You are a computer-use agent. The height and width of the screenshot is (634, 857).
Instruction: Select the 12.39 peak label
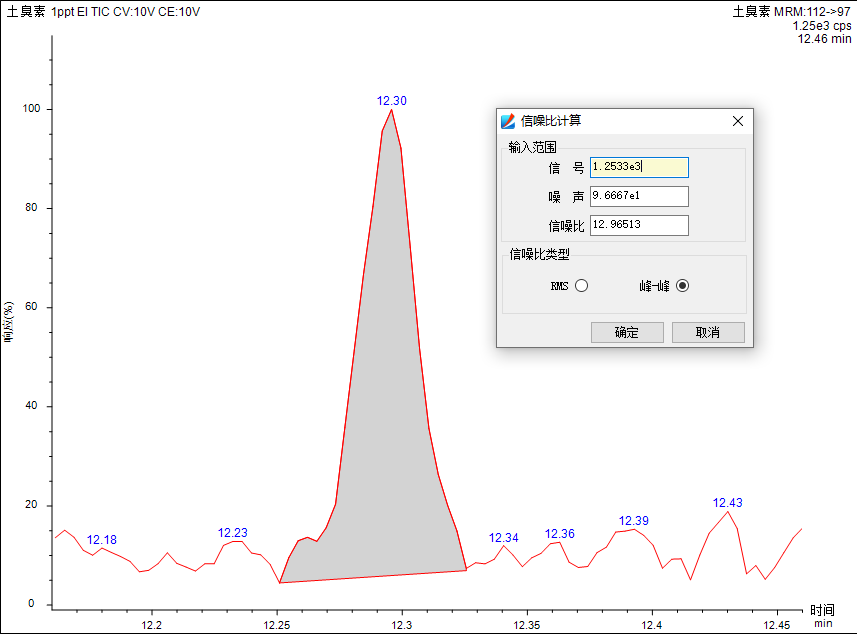click(x=634, y=521)
